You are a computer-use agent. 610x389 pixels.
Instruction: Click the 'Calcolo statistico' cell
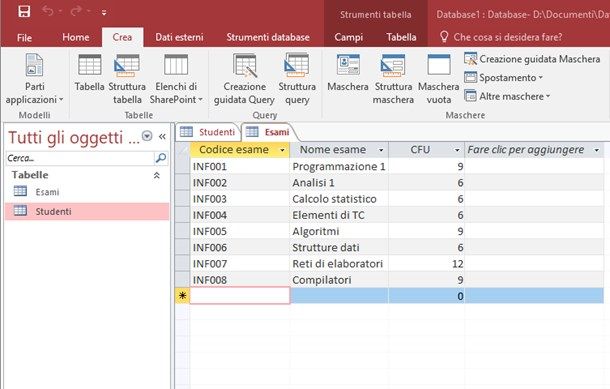[339, 199]
